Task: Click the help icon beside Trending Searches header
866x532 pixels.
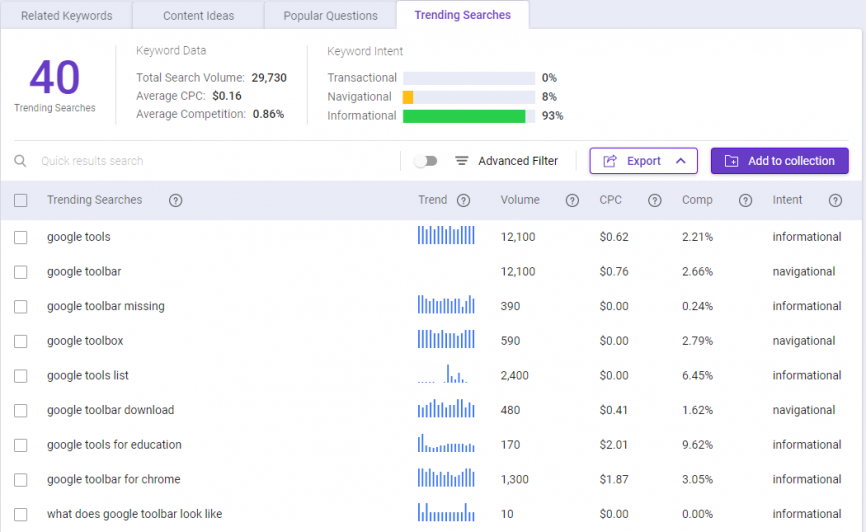Action: [x=176, y=201]
